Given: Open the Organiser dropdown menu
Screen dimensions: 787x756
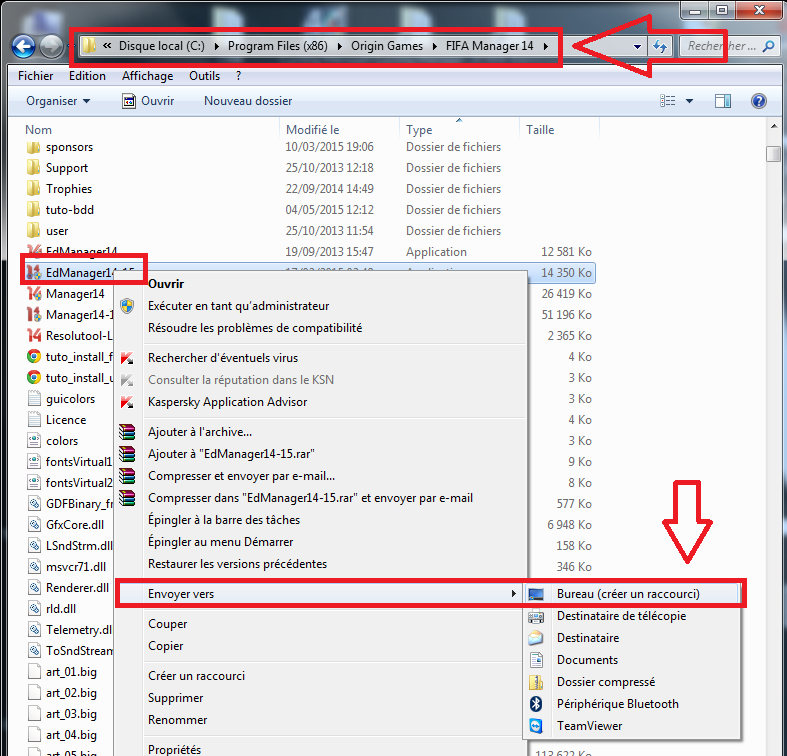Looking at the screenshot, I should click(58, 101).
